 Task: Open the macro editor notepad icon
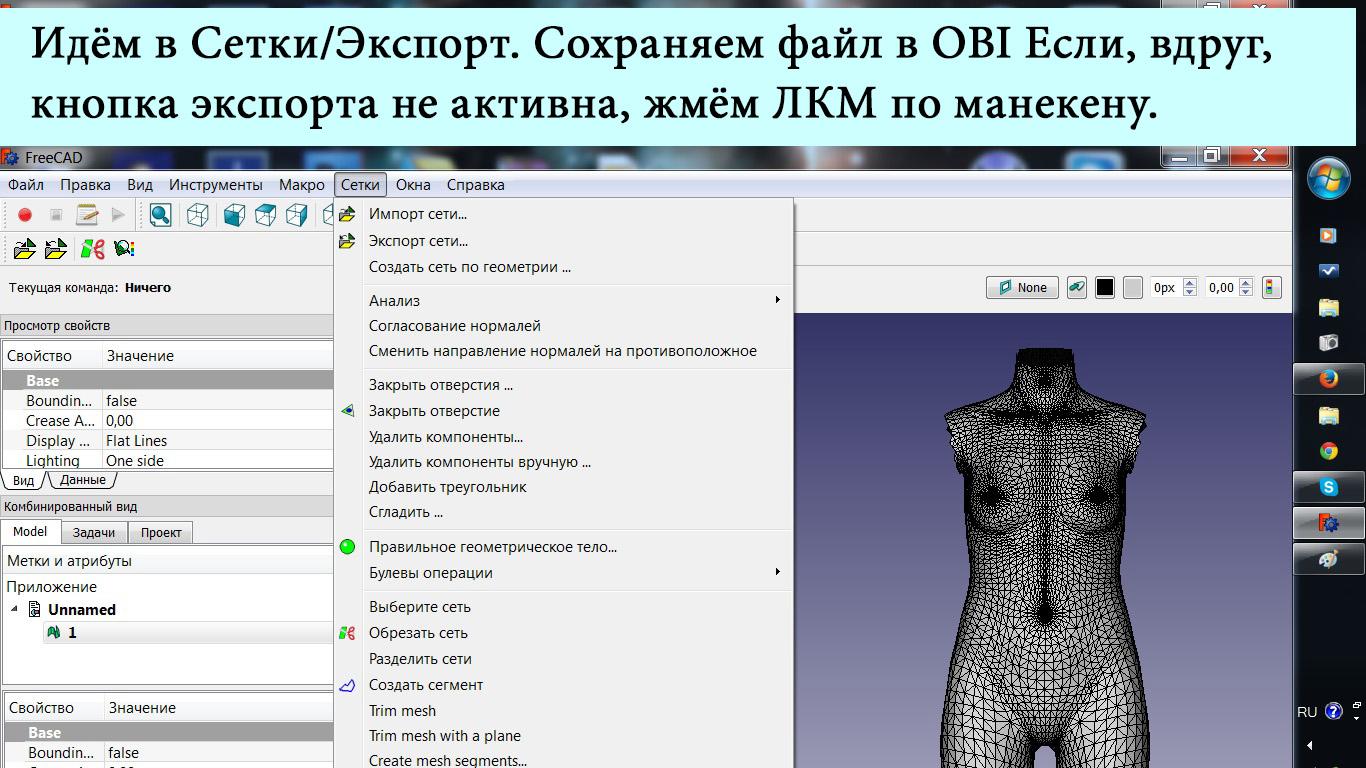point(87,215)
